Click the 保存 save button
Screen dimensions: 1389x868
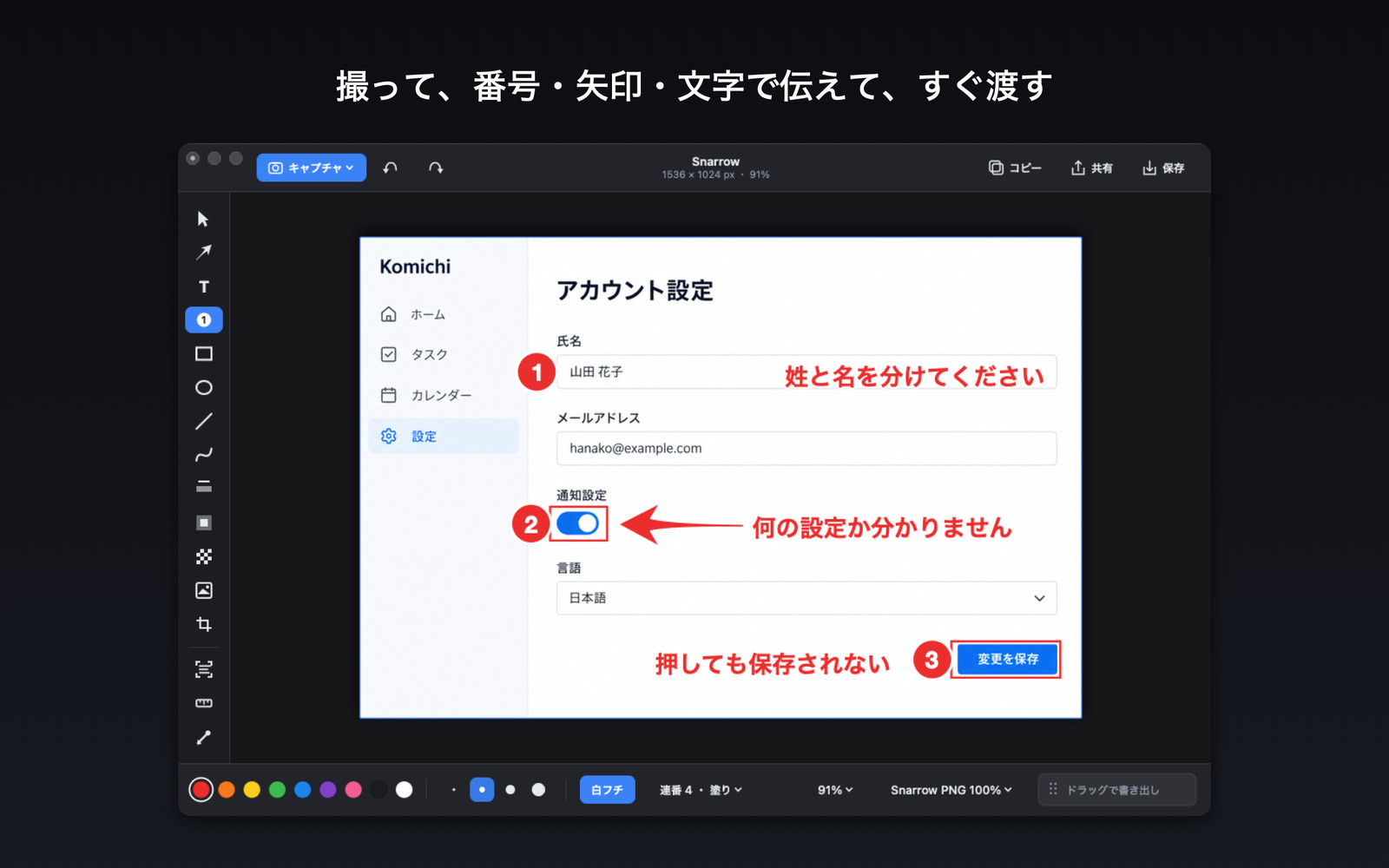click(x=1163, y=168)
